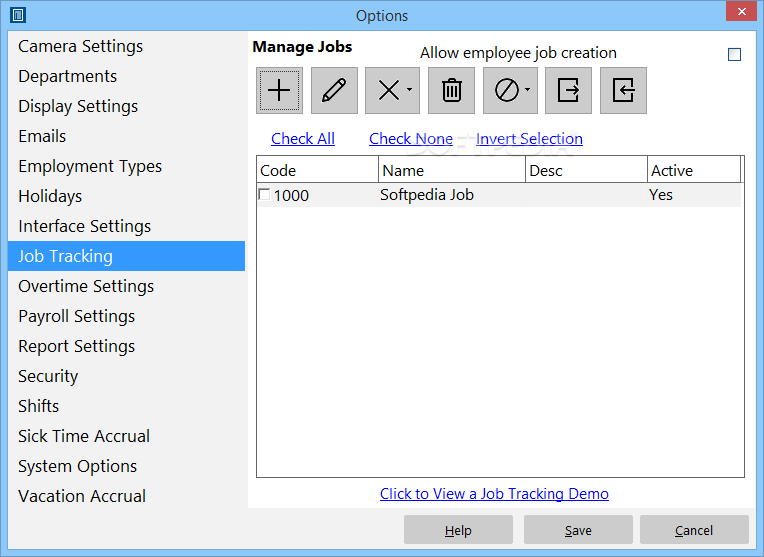The width and height of the screenshot is (764, 557).
Task: Close the Options window
Action: click(x=741, y=11)
